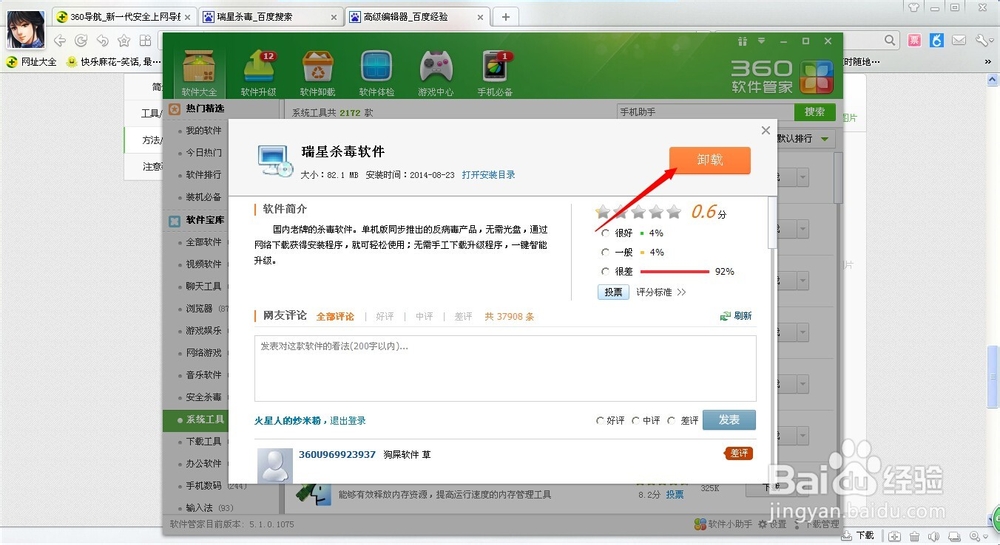Viewport: 1000px width, 545px height.
Task: Switch to browser tab 瑞星杀毒_百度搜索
Action: (270, 17)
